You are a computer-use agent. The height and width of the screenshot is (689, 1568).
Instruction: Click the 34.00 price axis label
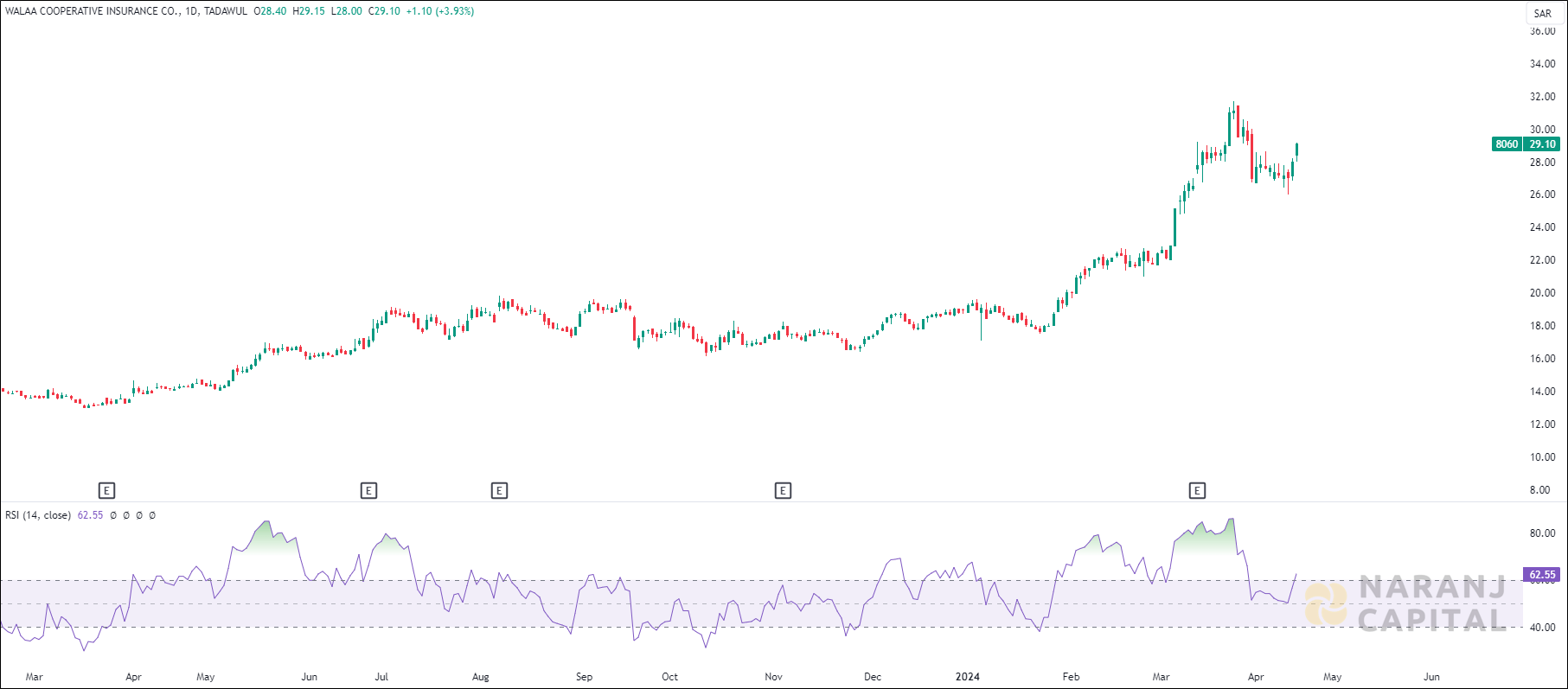[x=1542, y=64]
